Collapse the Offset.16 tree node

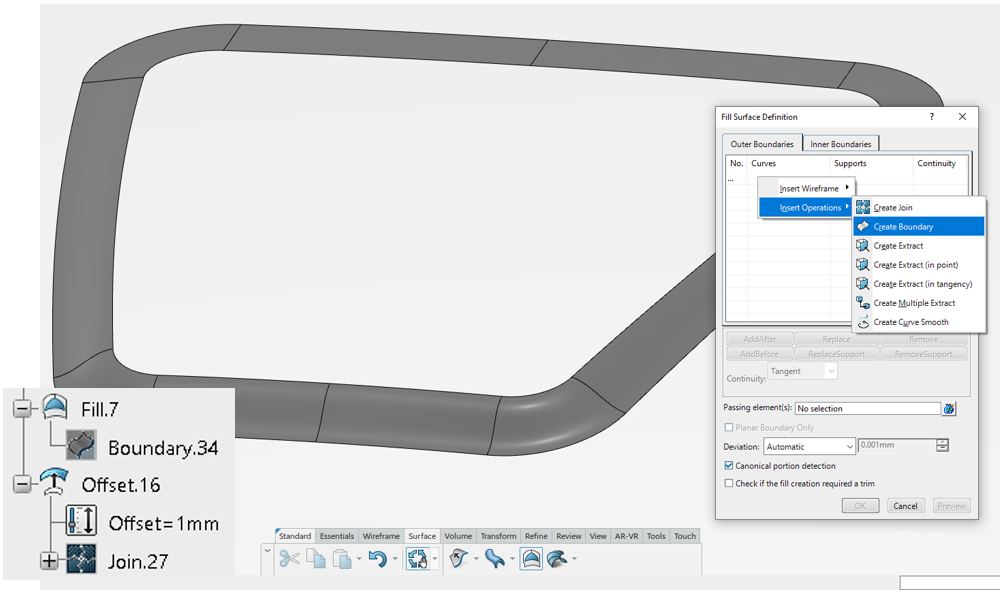(20, 484)
